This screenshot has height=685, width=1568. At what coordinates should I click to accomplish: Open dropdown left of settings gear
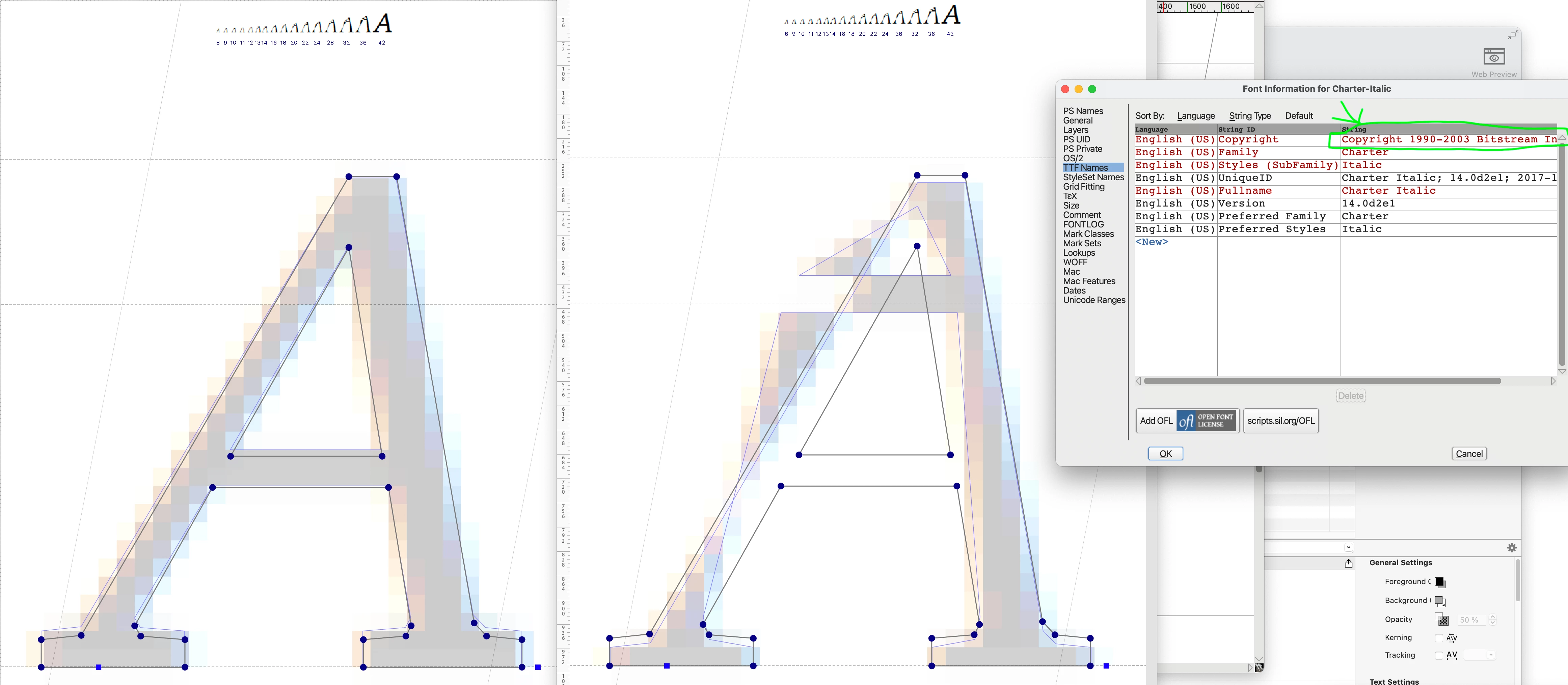(1348, 548)
